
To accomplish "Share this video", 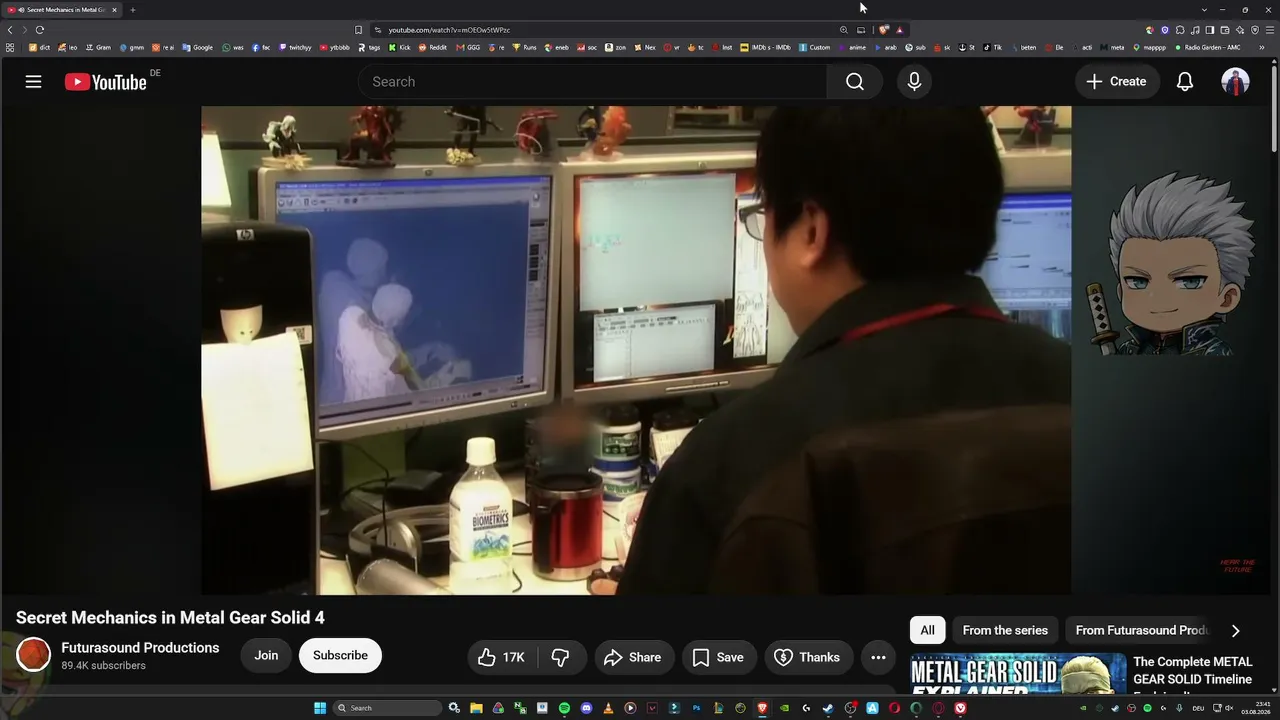I will (x=634, y=657).
